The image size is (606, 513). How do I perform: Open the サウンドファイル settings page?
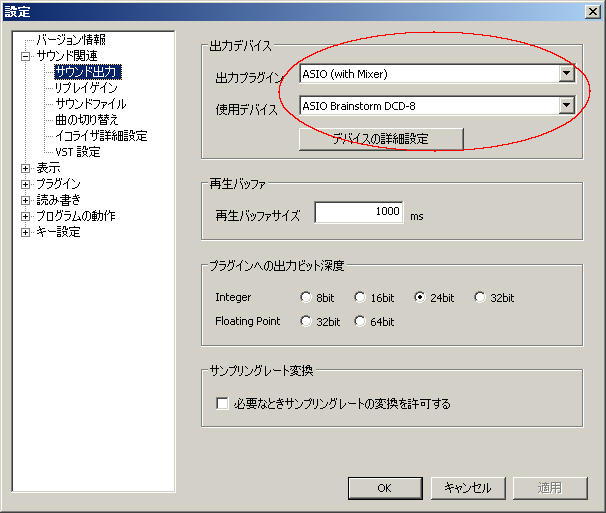point(91,104)
